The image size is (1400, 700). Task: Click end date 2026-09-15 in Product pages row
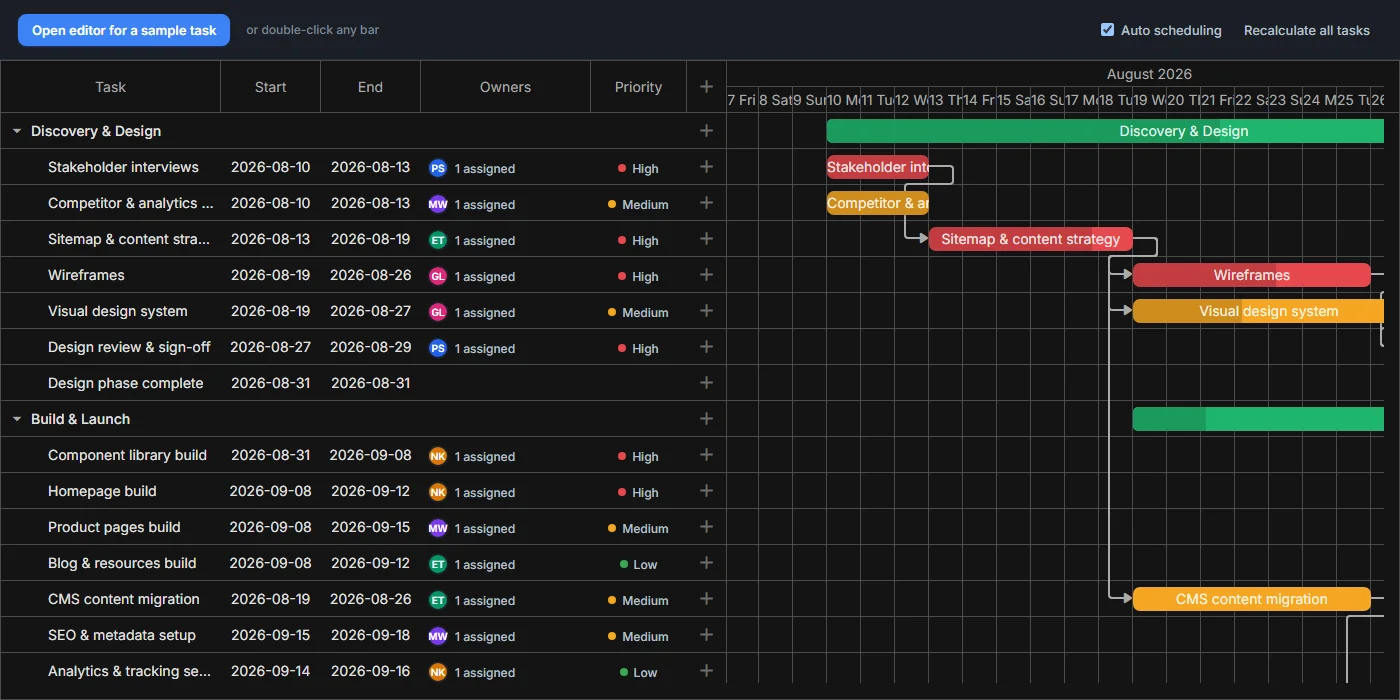click(x=370, y=527)
